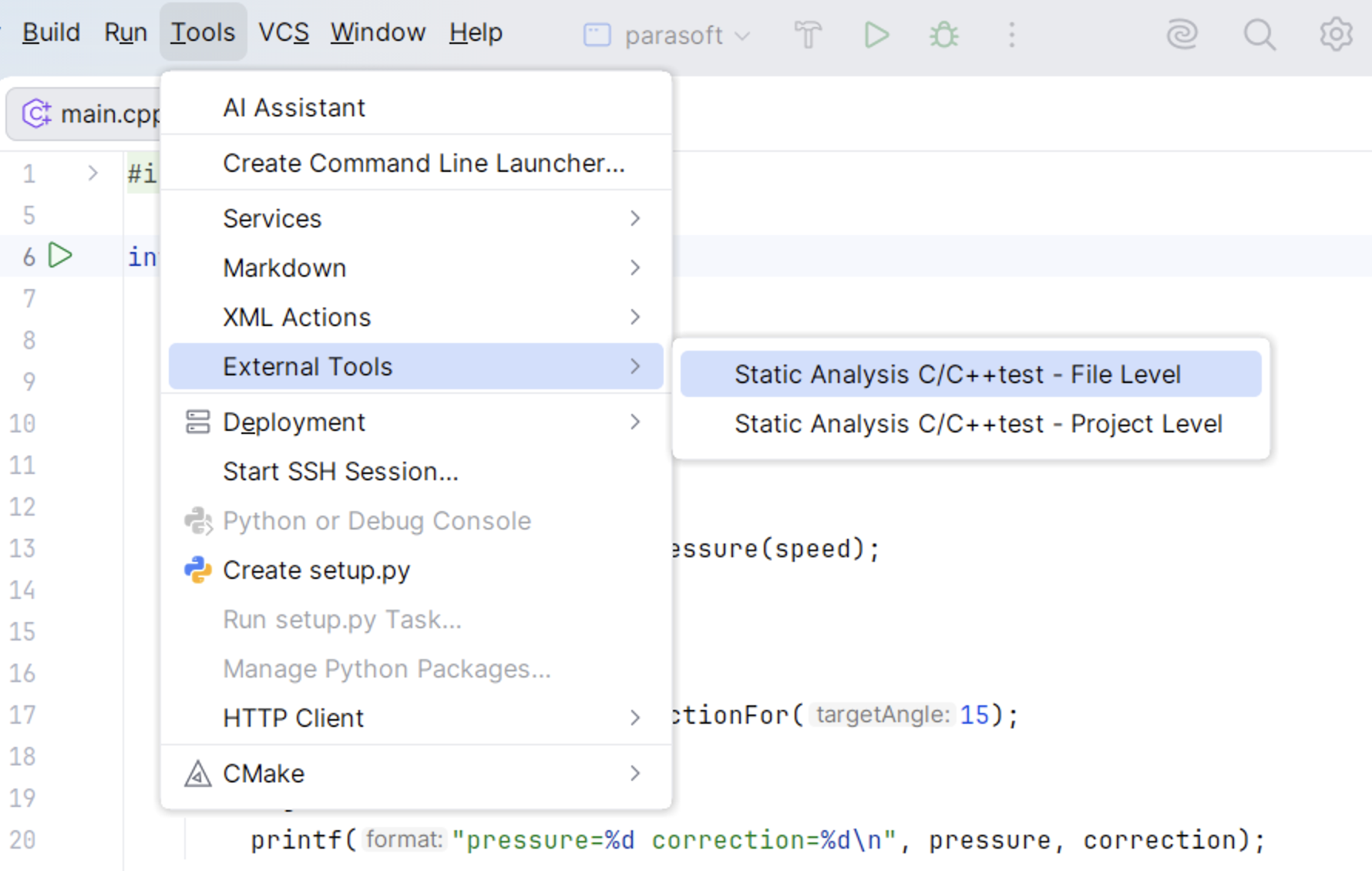Viewport: 1372px width, 871px height.
Task: Run Static Analysis C/C++test - Project Level
Action: tap(971, 424)
